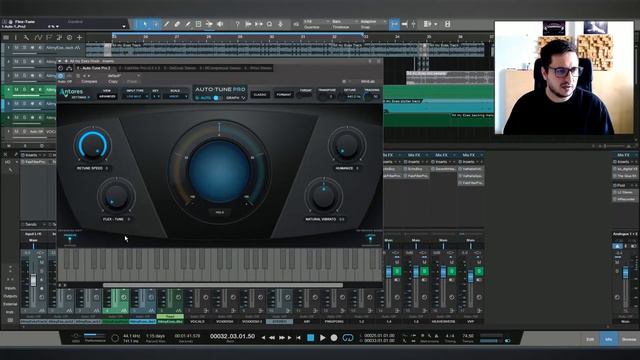Click the plus icon to add tracks
Screen dimensions: 640x360
tap(80, 38)
